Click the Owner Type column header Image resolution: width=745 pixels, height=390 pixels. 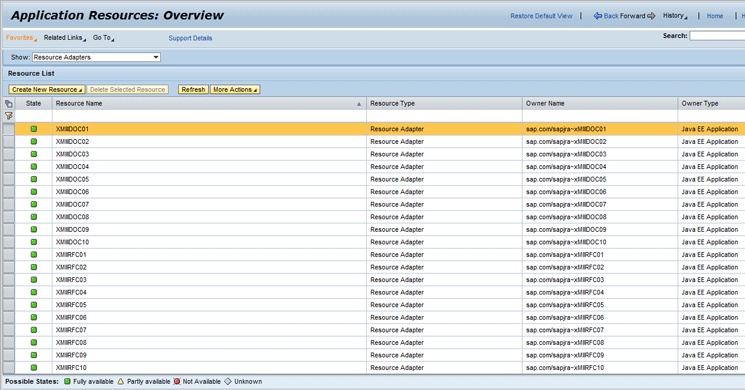click(x=711, y=104)
